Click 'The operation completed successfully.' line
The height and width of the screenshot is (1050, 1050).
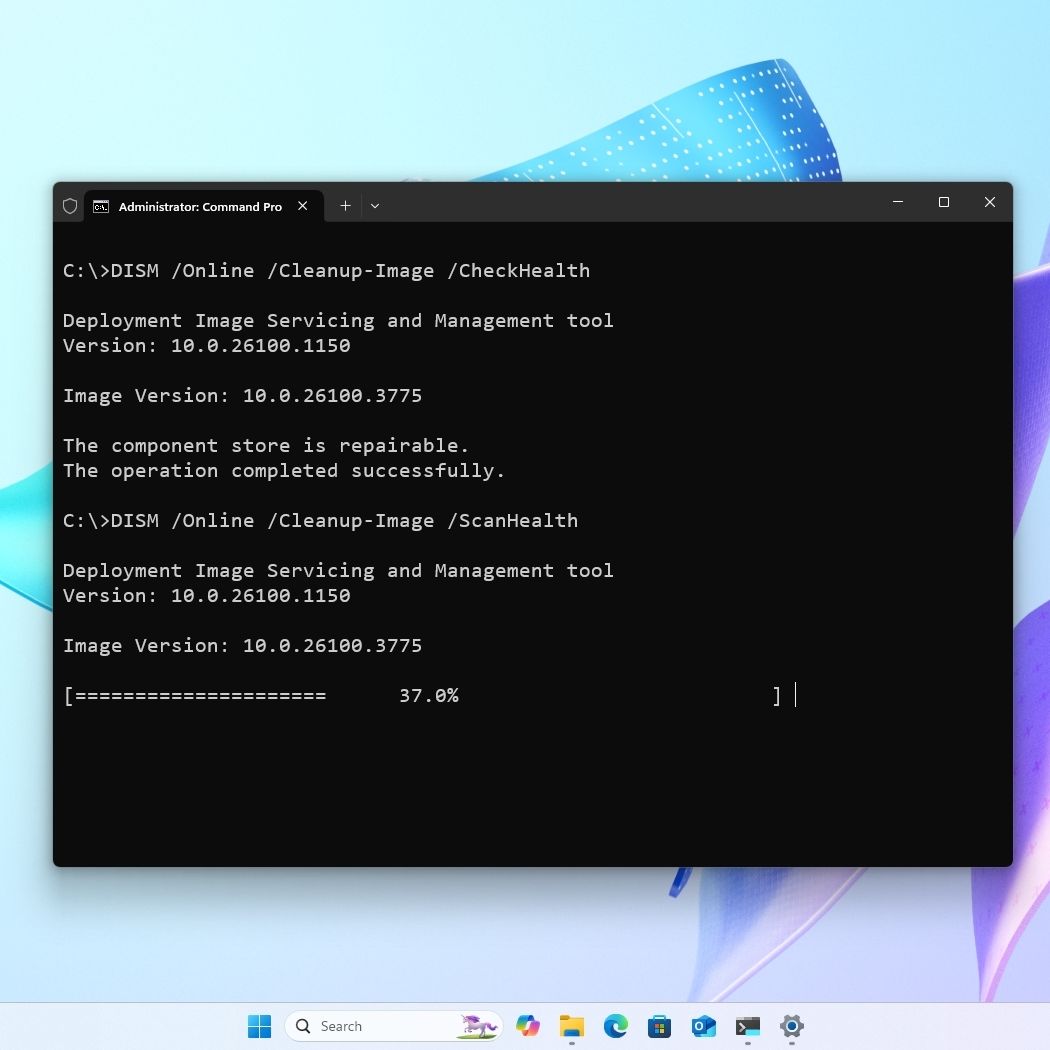[284, 471]
